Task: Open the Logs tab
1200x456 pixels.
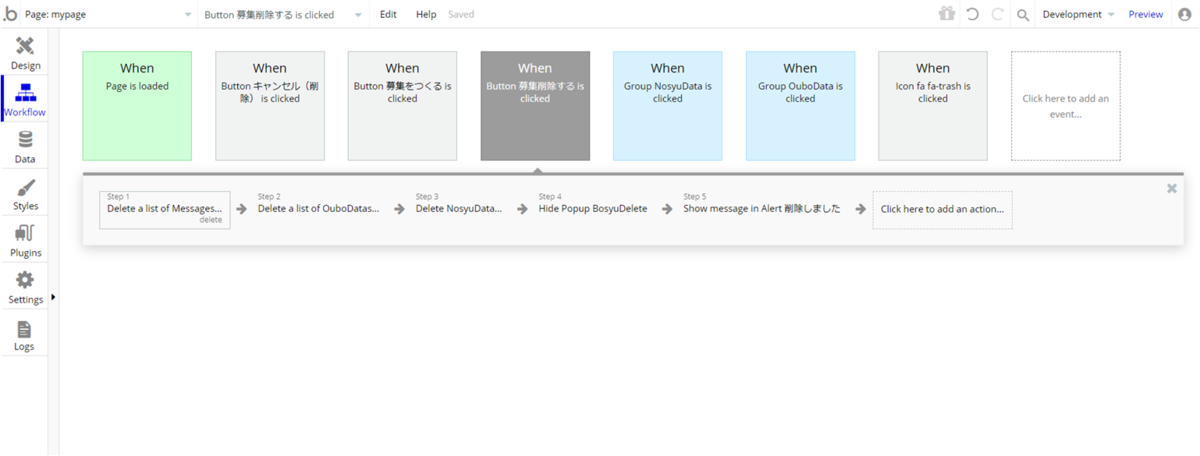Action: pos(25,335)
